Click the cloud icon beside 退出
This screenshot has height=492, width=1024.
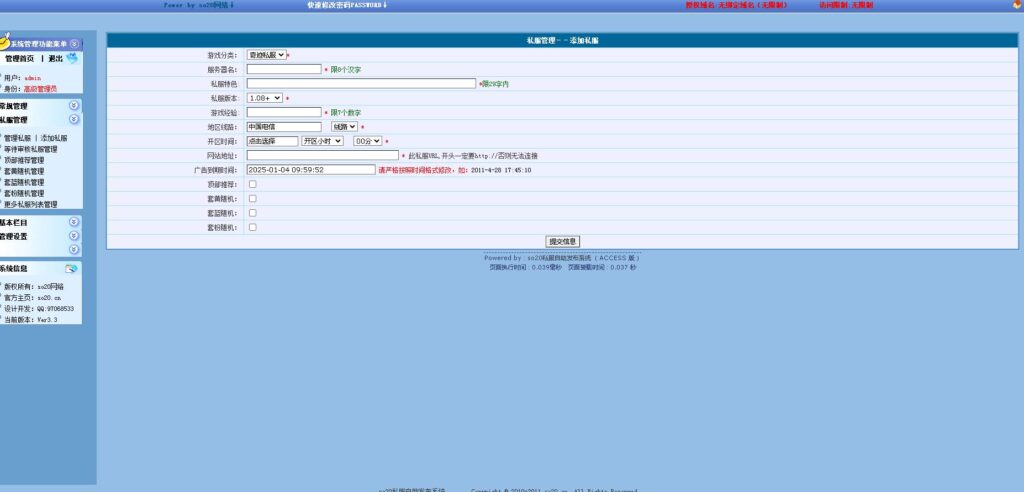(x=72, y=58)
